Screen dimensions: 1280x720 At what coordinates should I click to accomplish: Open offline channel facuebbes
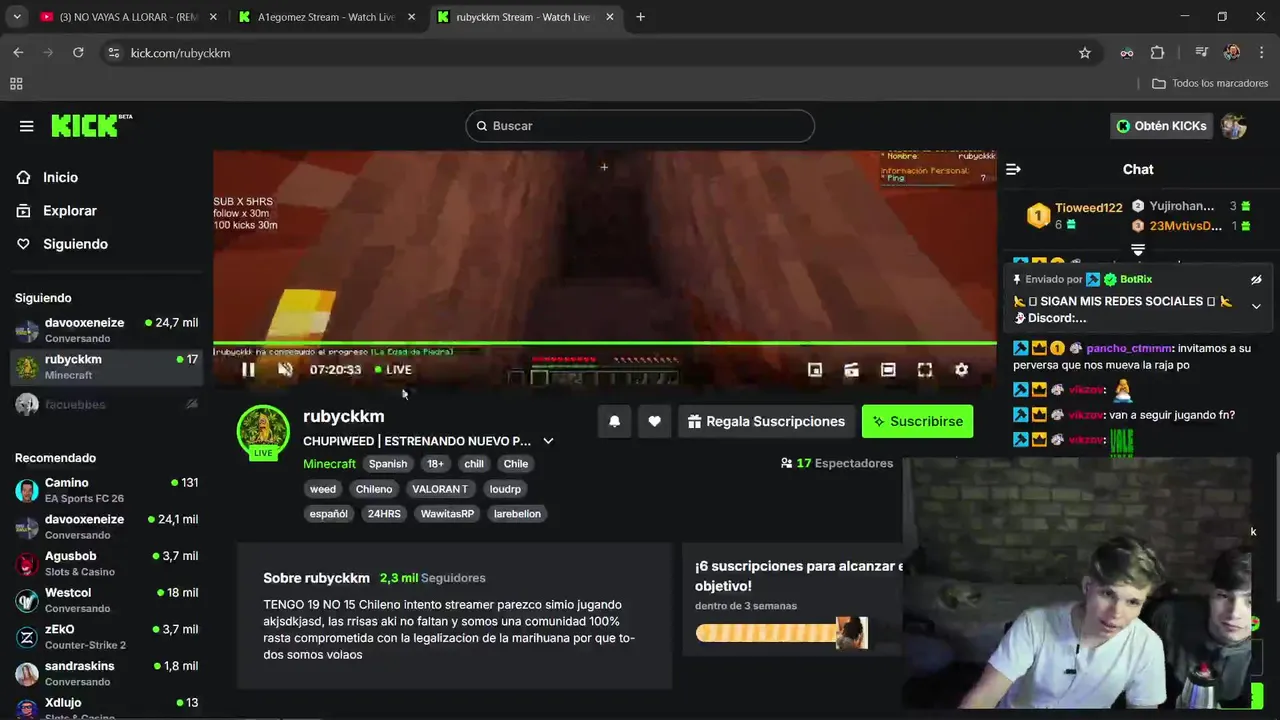tap(106, 404)
